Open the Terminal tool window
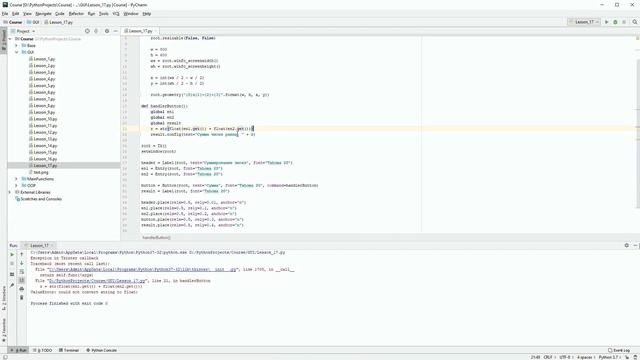The height and width of the screenshot is (360, 640). [x=69, y=350]
